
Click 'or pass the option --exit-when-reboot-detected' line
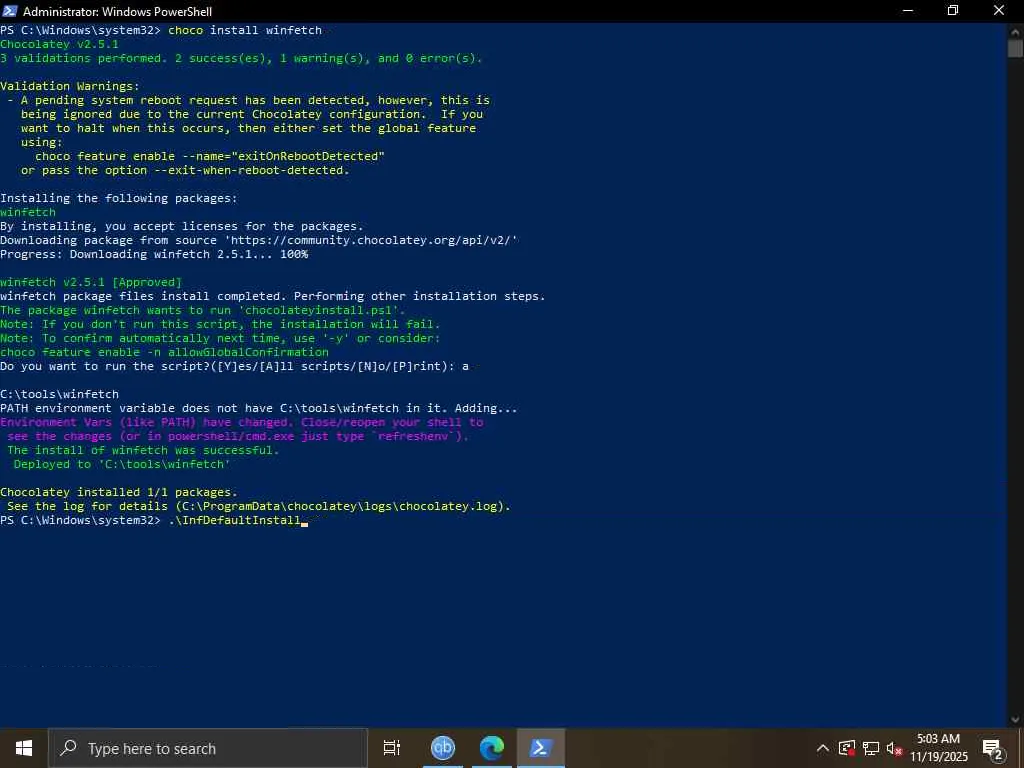(185, 170)
